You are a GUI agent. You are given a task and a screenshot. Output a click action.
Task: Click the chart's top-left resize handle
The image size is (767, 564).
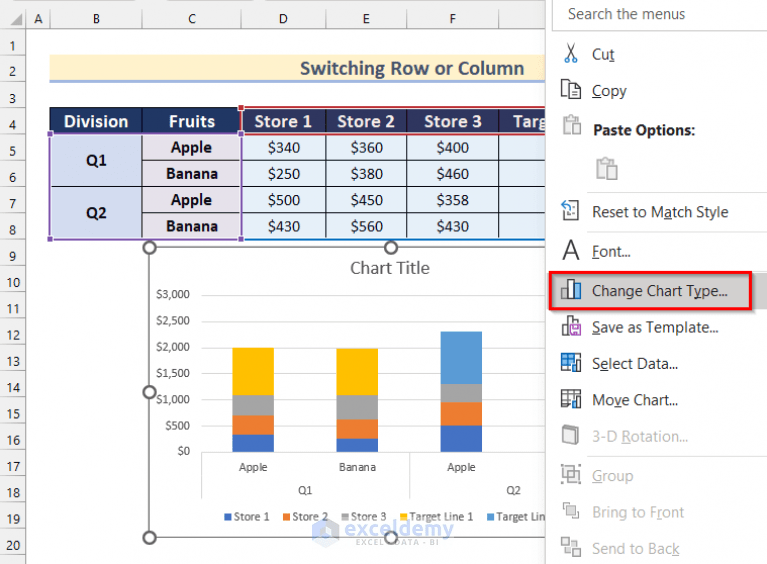click(149, 248)
